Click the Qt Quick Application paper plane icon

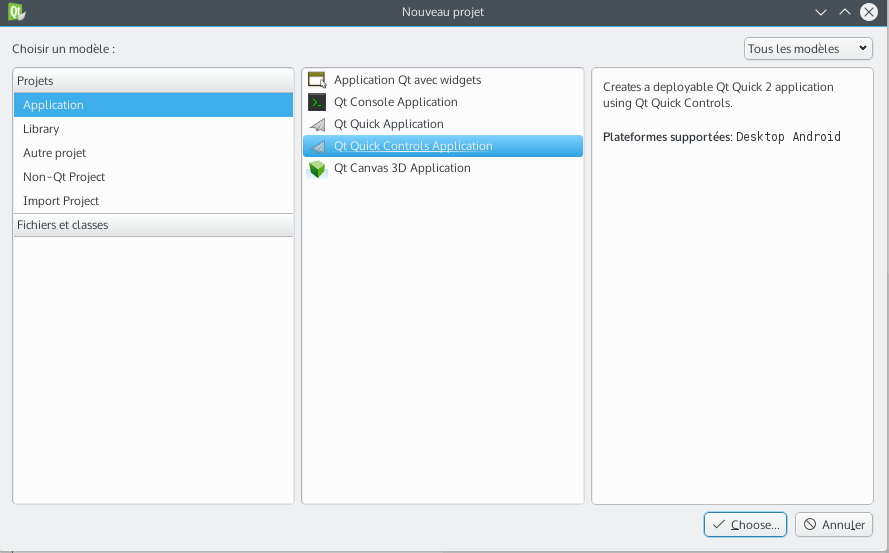pos(318,124)
